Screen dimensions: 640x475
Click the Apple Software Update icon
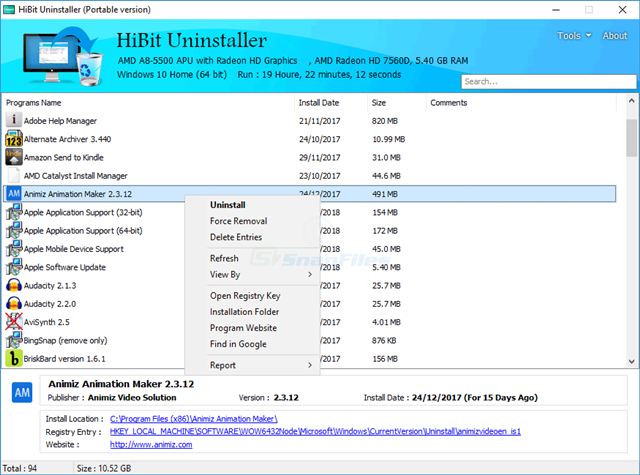(13, 267)
